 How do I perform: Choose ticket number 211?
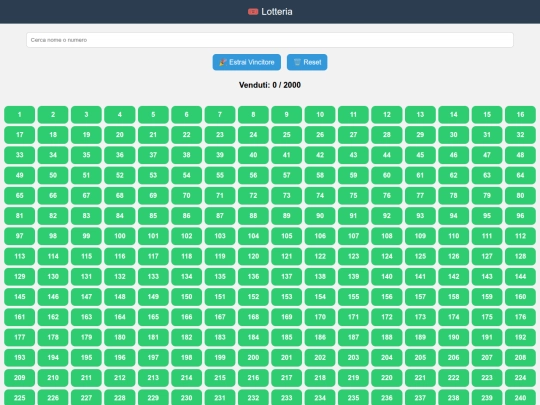(x=86, y=378)
